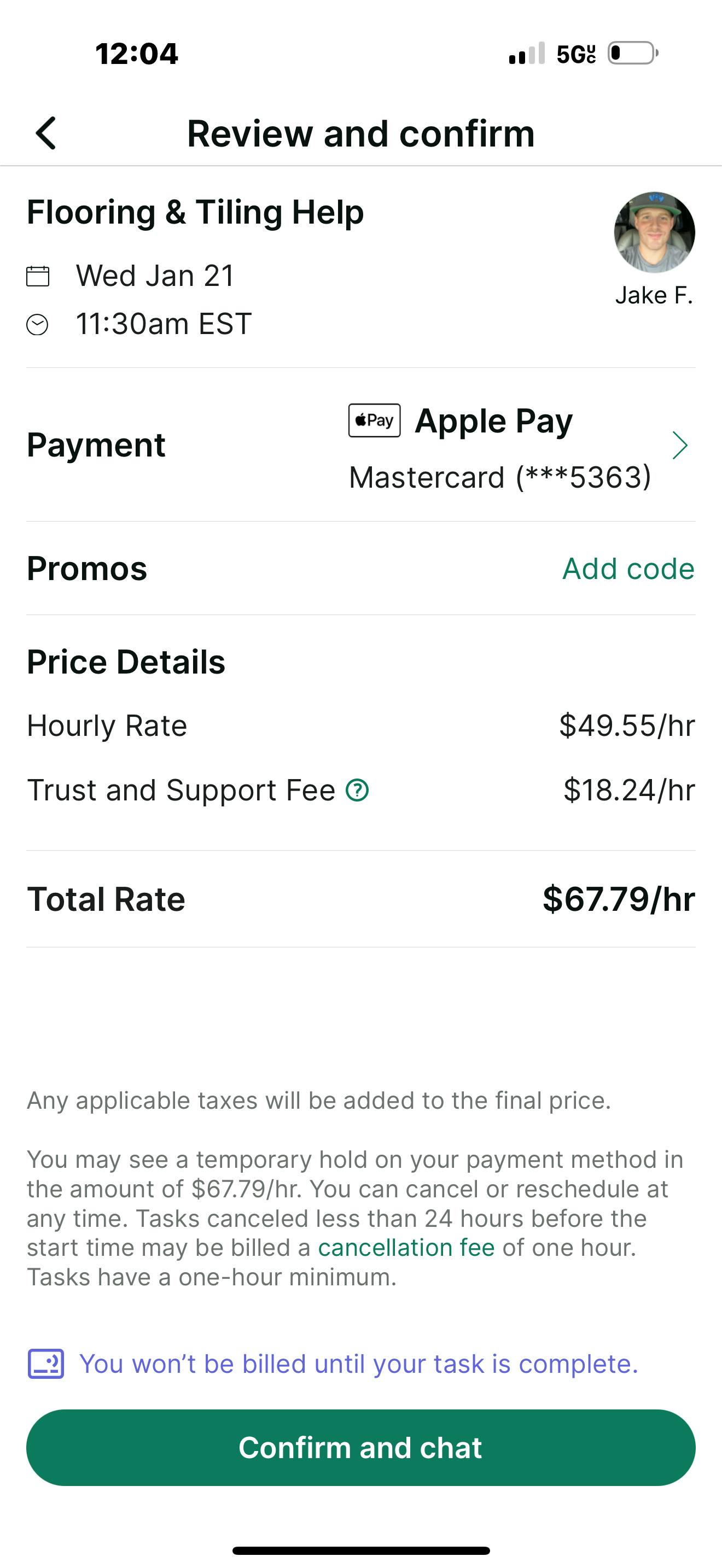Tap the back arrow icon
Screen dimensions: 722x1568
46,133
